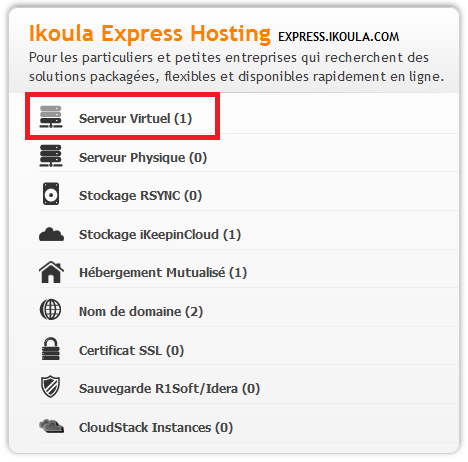Open Sauvegarde R1Soft/Idera (0)
Image resolution: width=468 pixels, height=462 pixels.
pos(169,389)
